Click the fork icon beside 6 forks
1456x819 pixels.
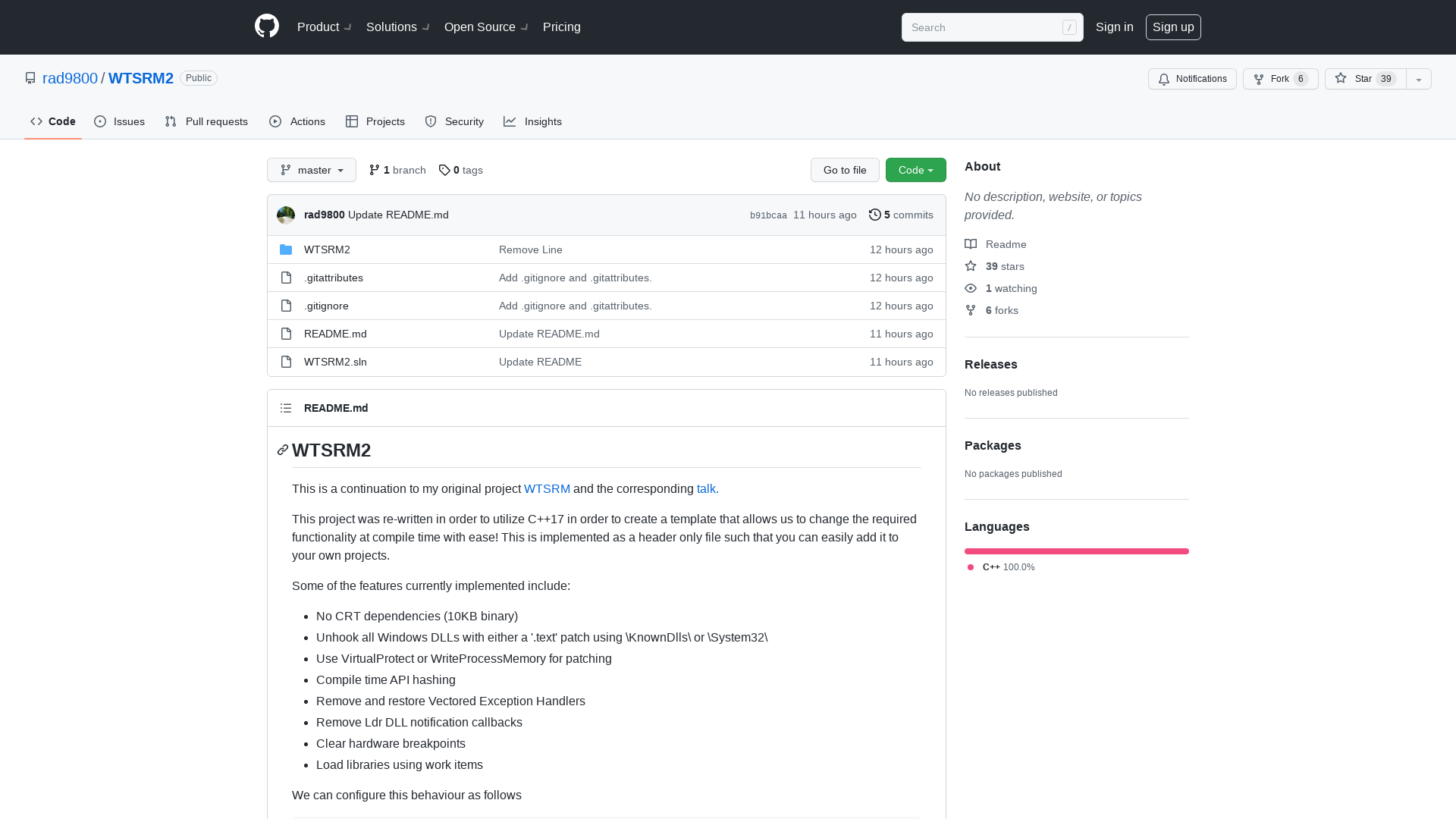click(971, 310)
